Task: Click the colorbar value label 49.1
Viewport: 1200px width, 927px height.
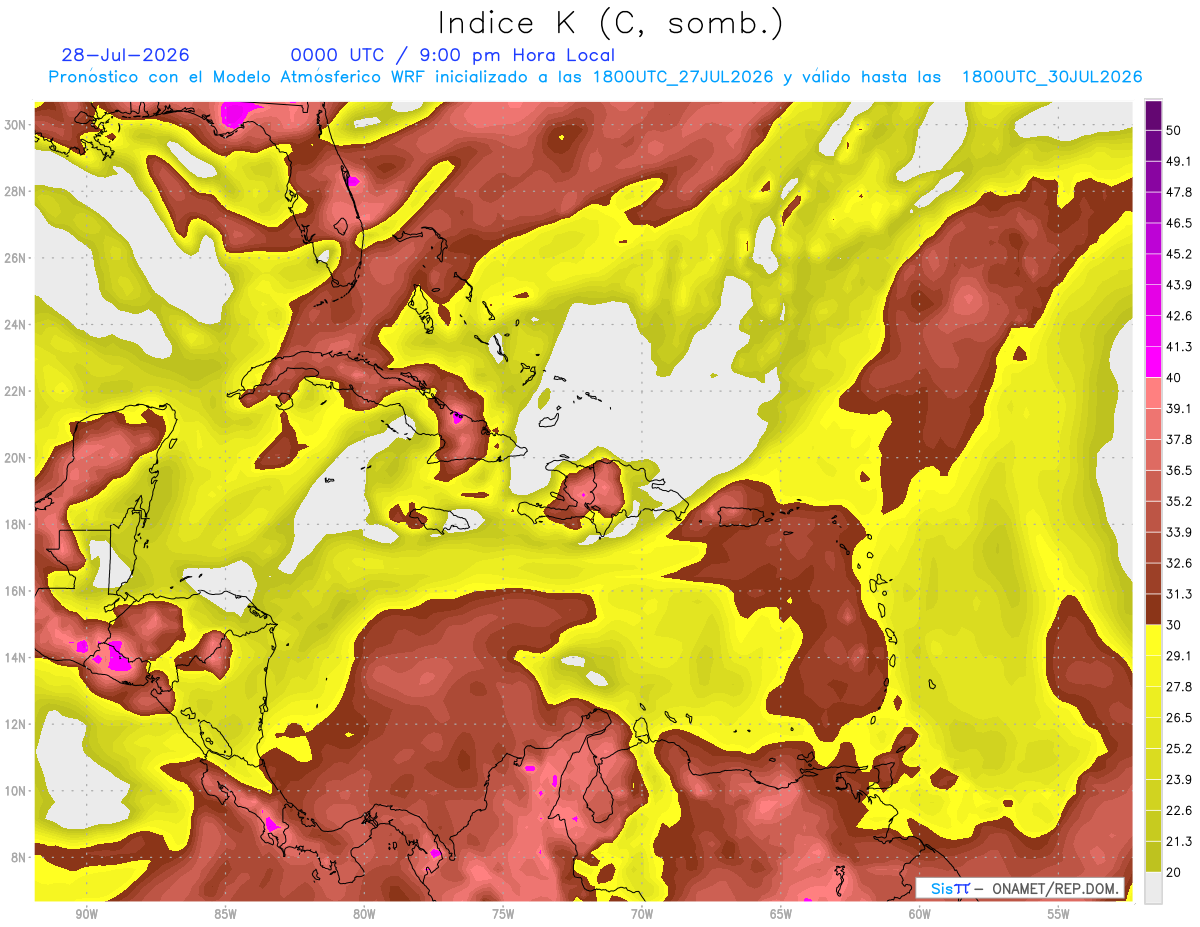Action: coord(1179,161)
